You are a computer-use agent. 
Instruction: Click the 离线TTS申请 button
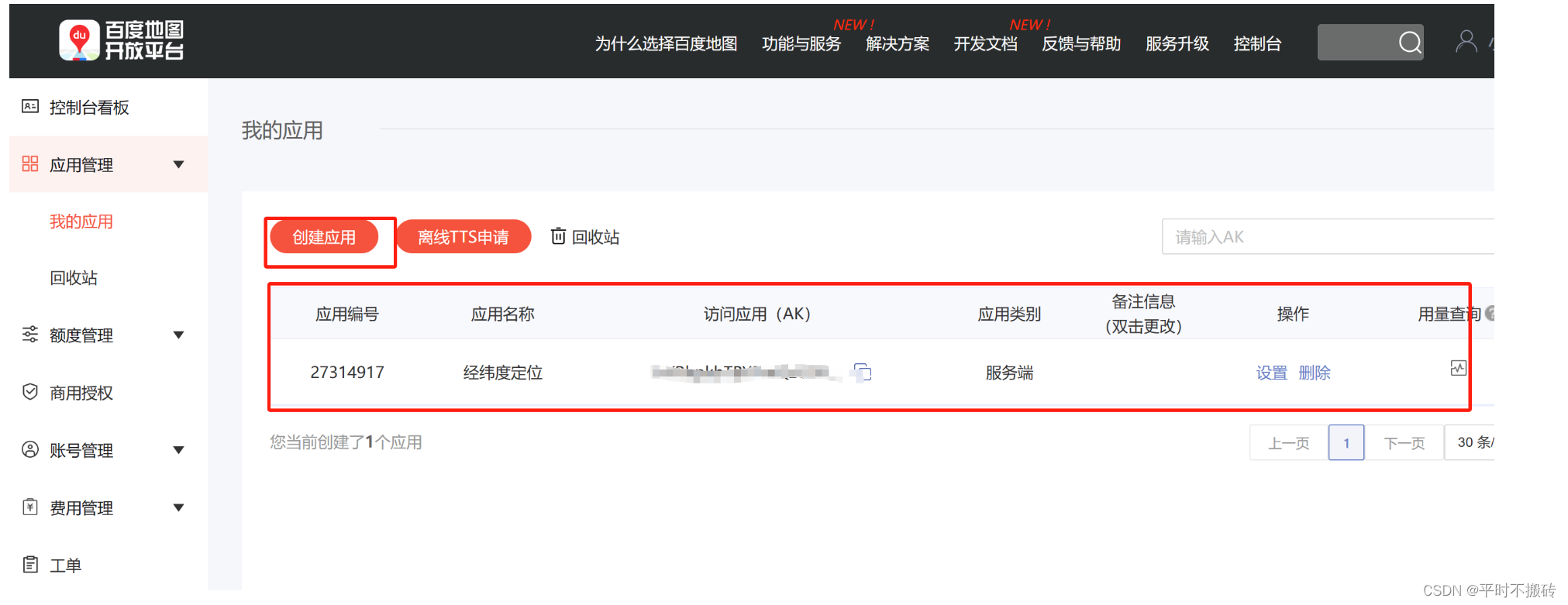tap(464, 236)
